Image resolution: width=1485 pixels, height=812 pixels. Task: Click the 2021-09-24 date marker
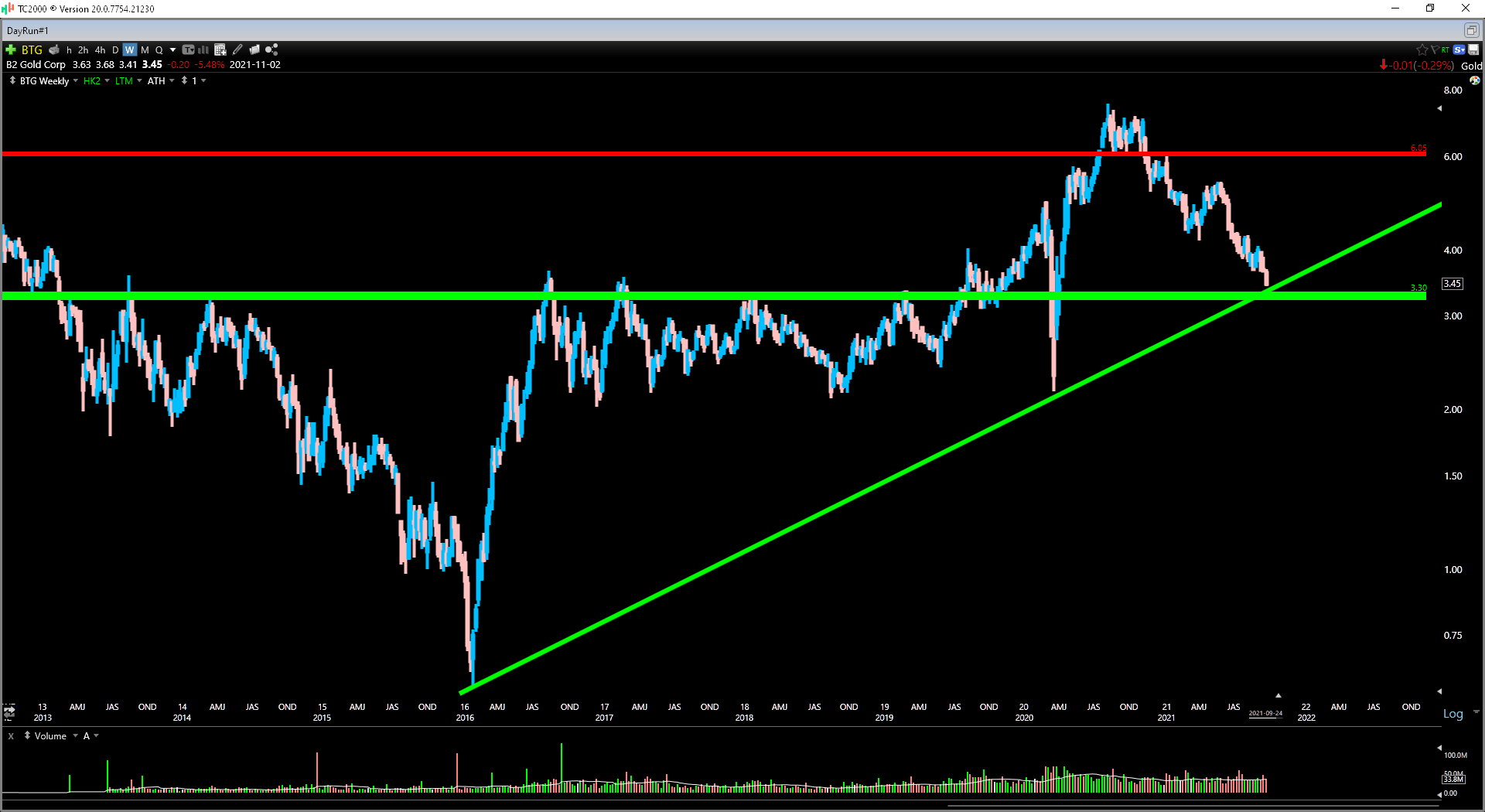coord(1265,713)
